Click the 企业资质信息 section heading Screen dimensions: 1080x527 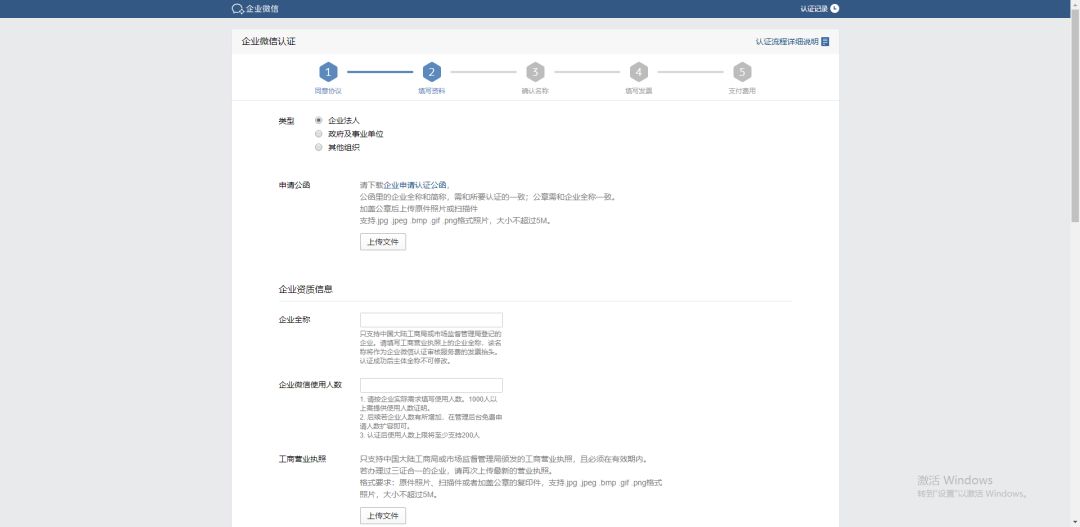click(306, 289)
